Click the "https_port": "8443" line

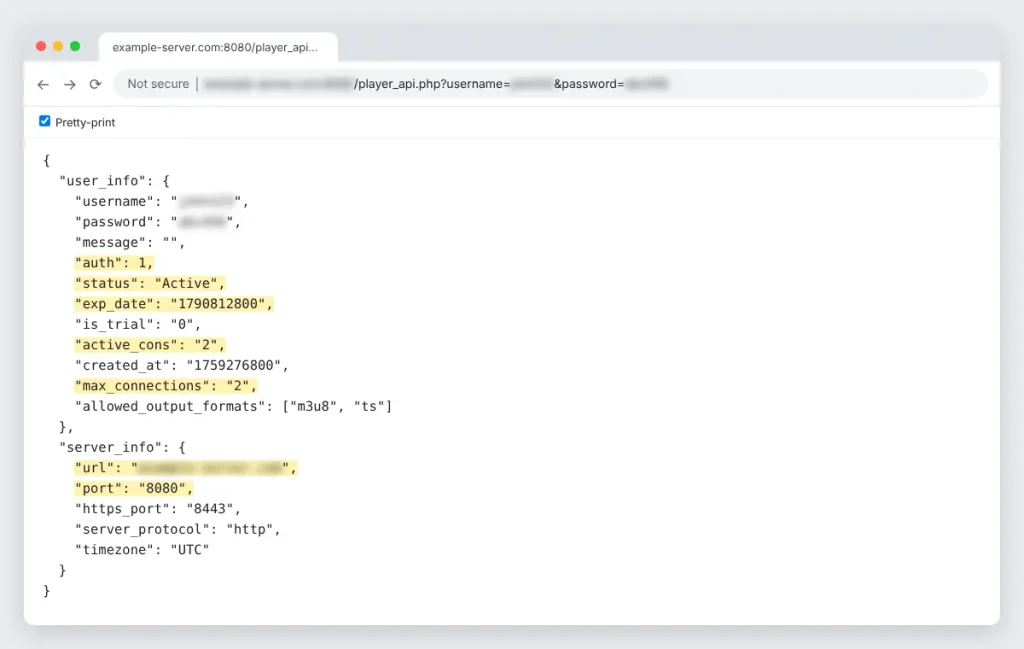[x=158, y=509]
